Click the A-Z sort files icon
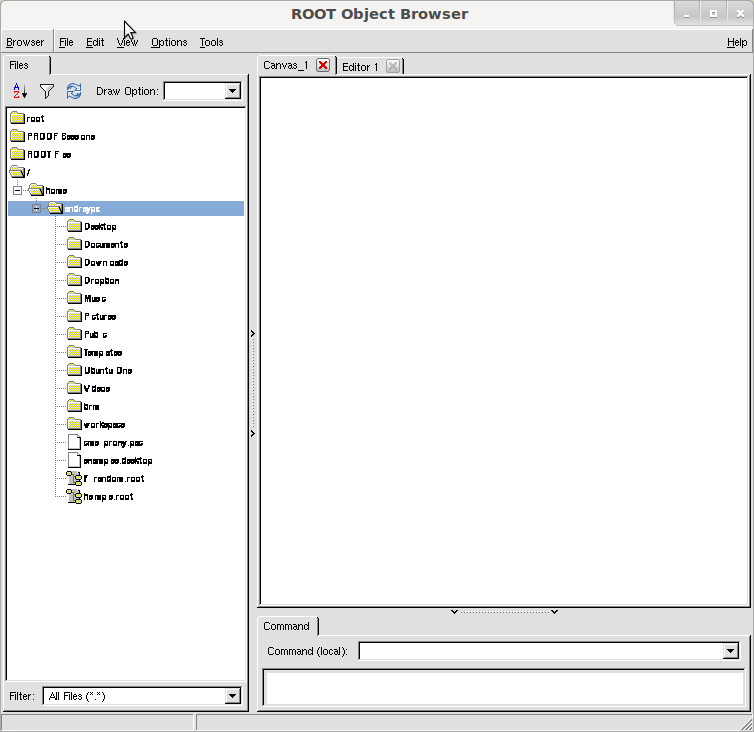The image size is (754, 732). pyautogui.click(x=20, y=91)
